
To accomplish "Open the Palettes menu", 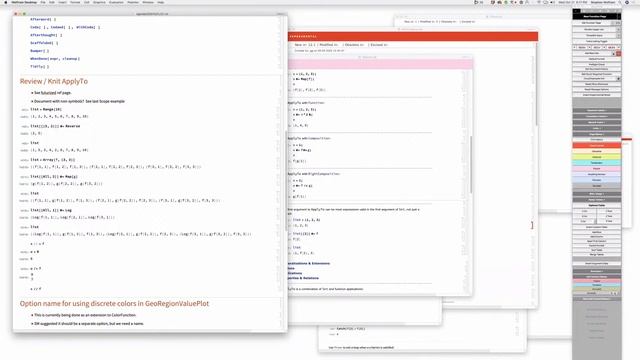I will [133, 2].
